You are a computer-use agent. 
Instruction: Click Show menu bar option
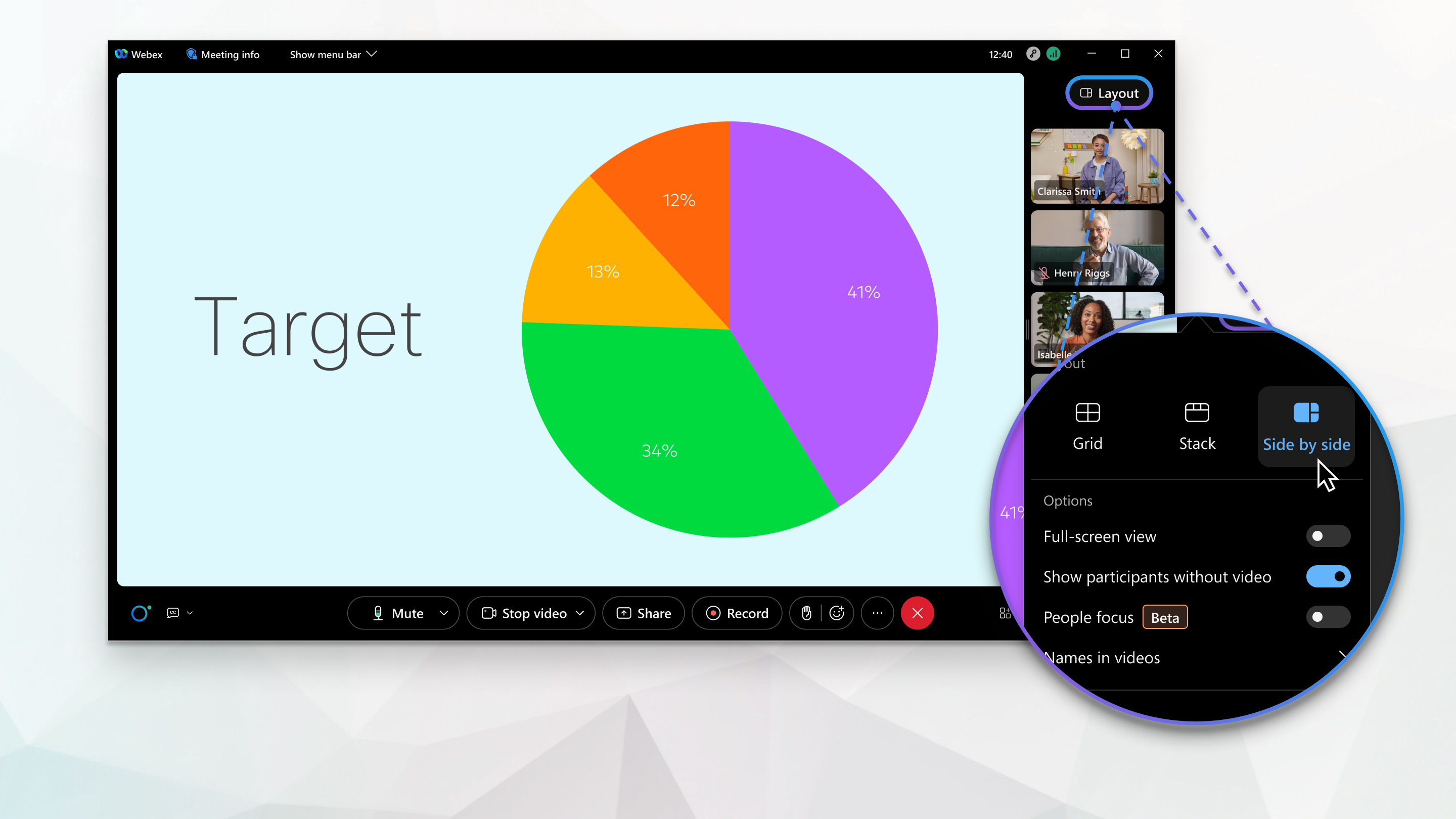(334, 54)
